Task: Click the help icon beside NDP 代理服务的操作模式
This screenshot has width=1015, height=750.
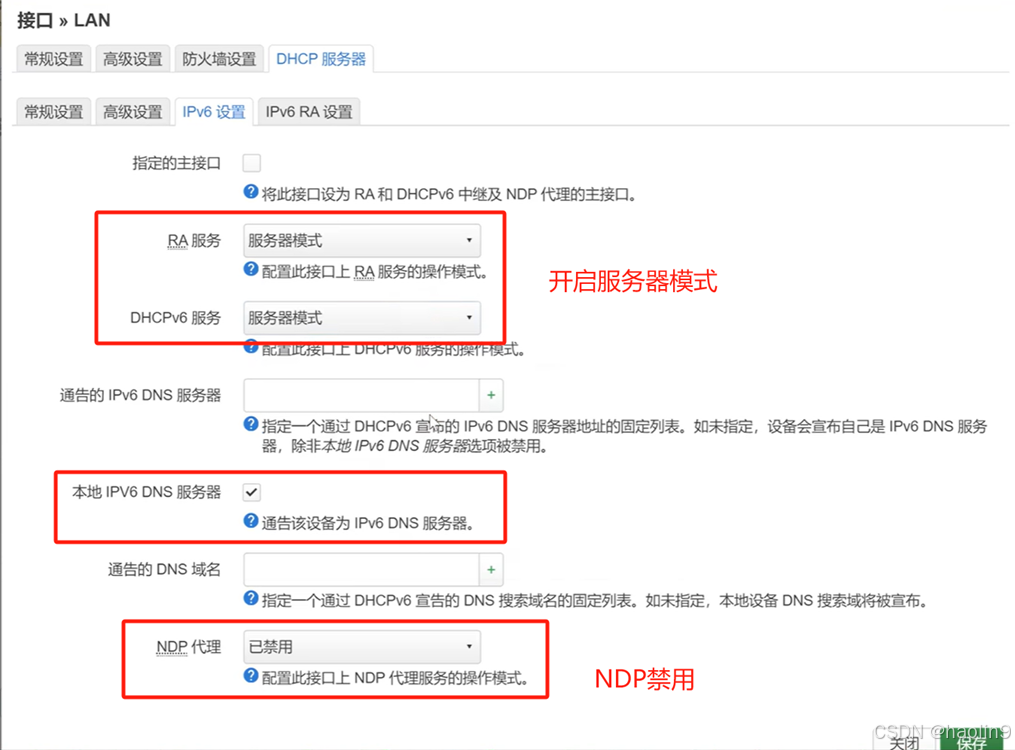Action: click(251, 676)
